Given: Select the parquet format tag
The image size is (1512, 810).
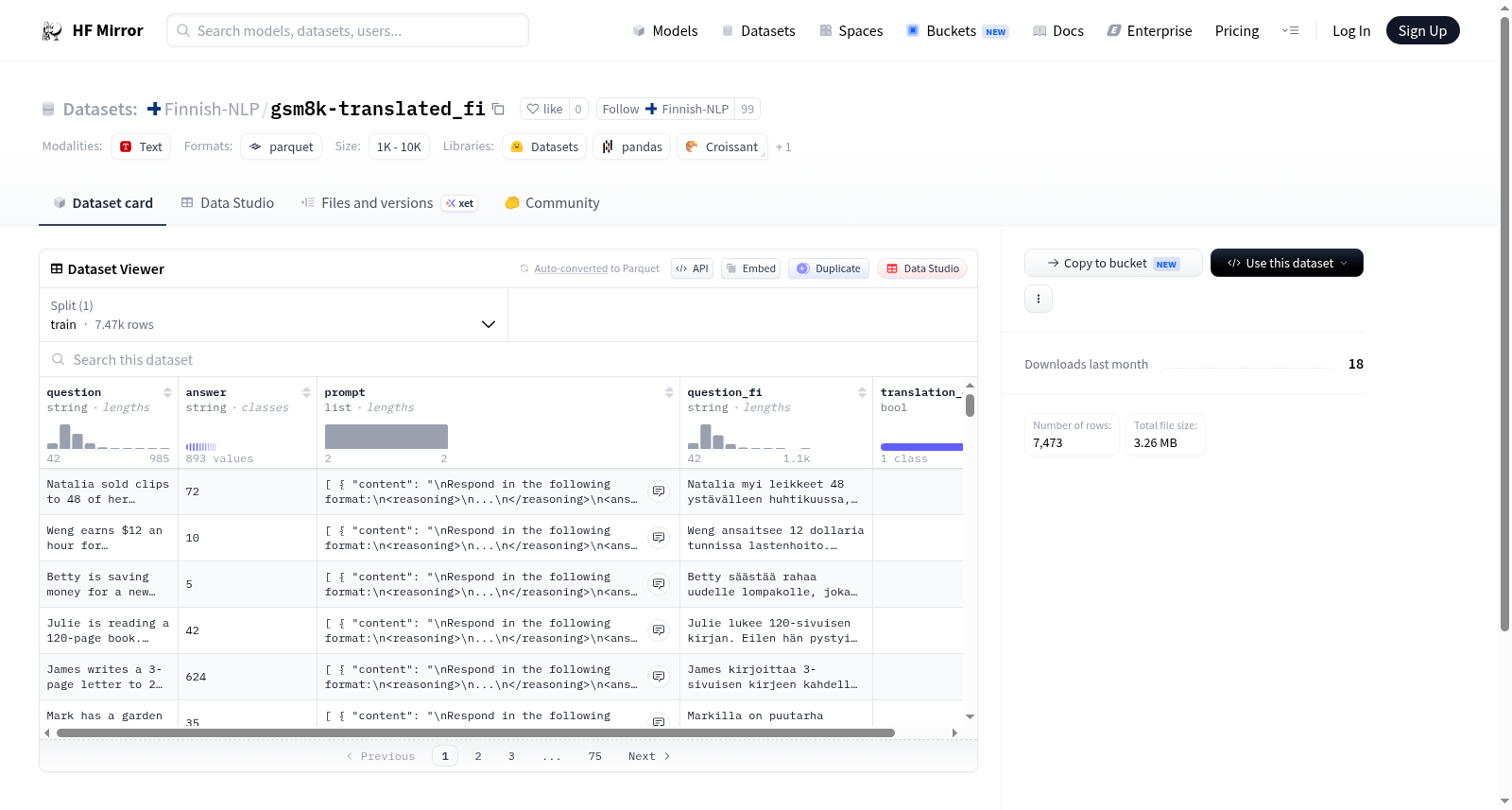Looking at the screenshot, I should (x=282, y=146).
